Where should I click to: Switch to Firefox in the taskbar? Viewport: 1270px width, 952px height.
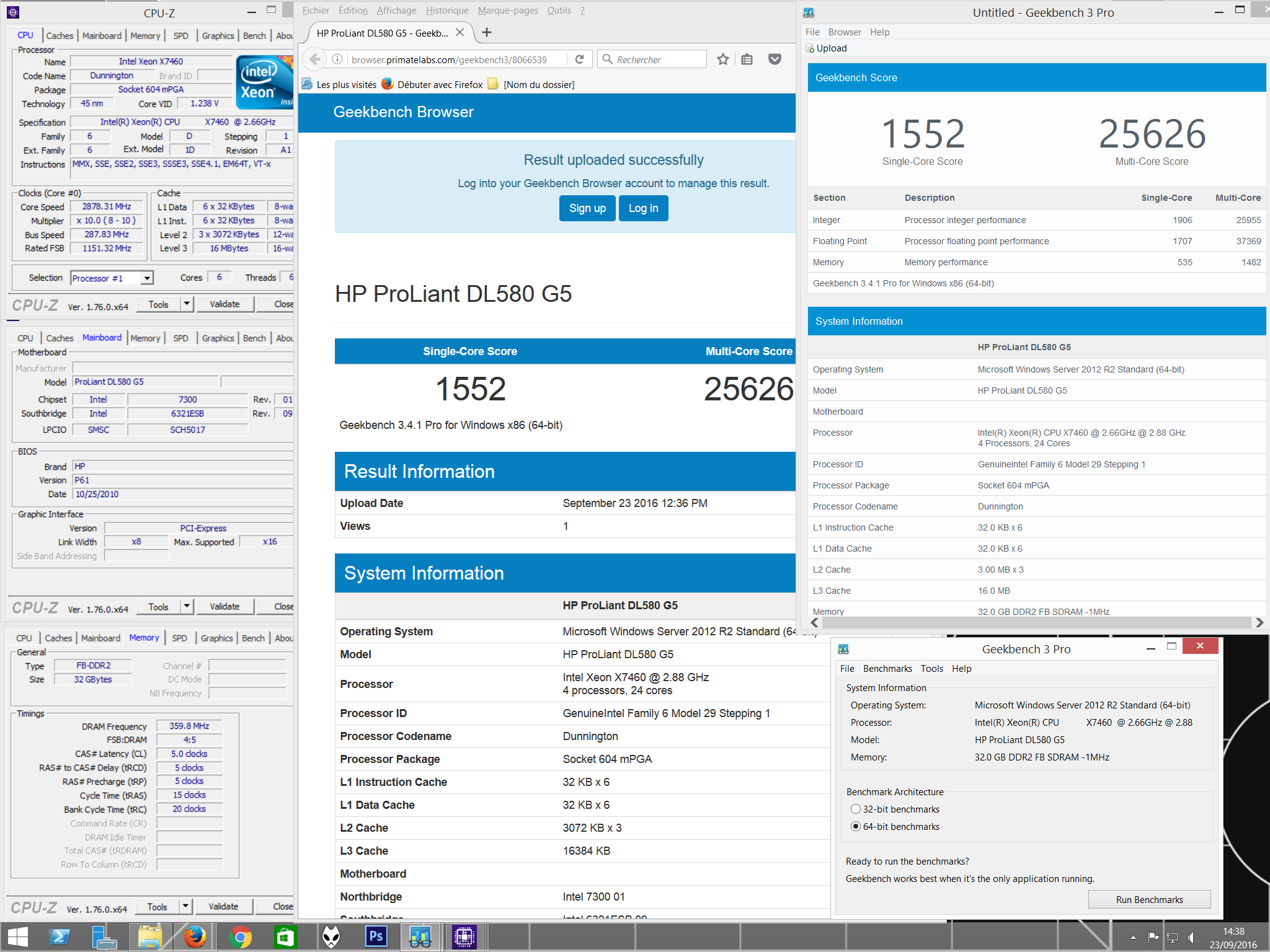coord(195,937)
